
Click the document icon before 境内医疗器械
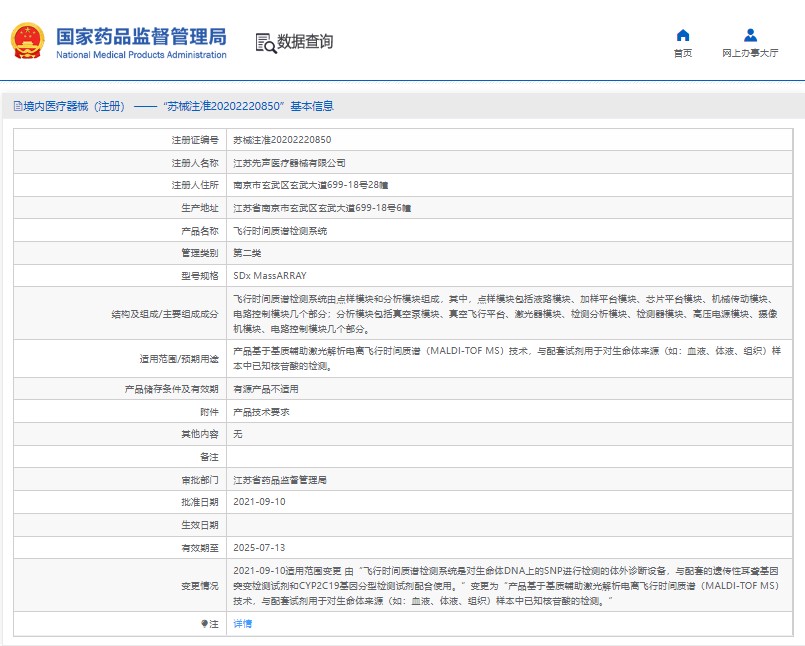16,106
